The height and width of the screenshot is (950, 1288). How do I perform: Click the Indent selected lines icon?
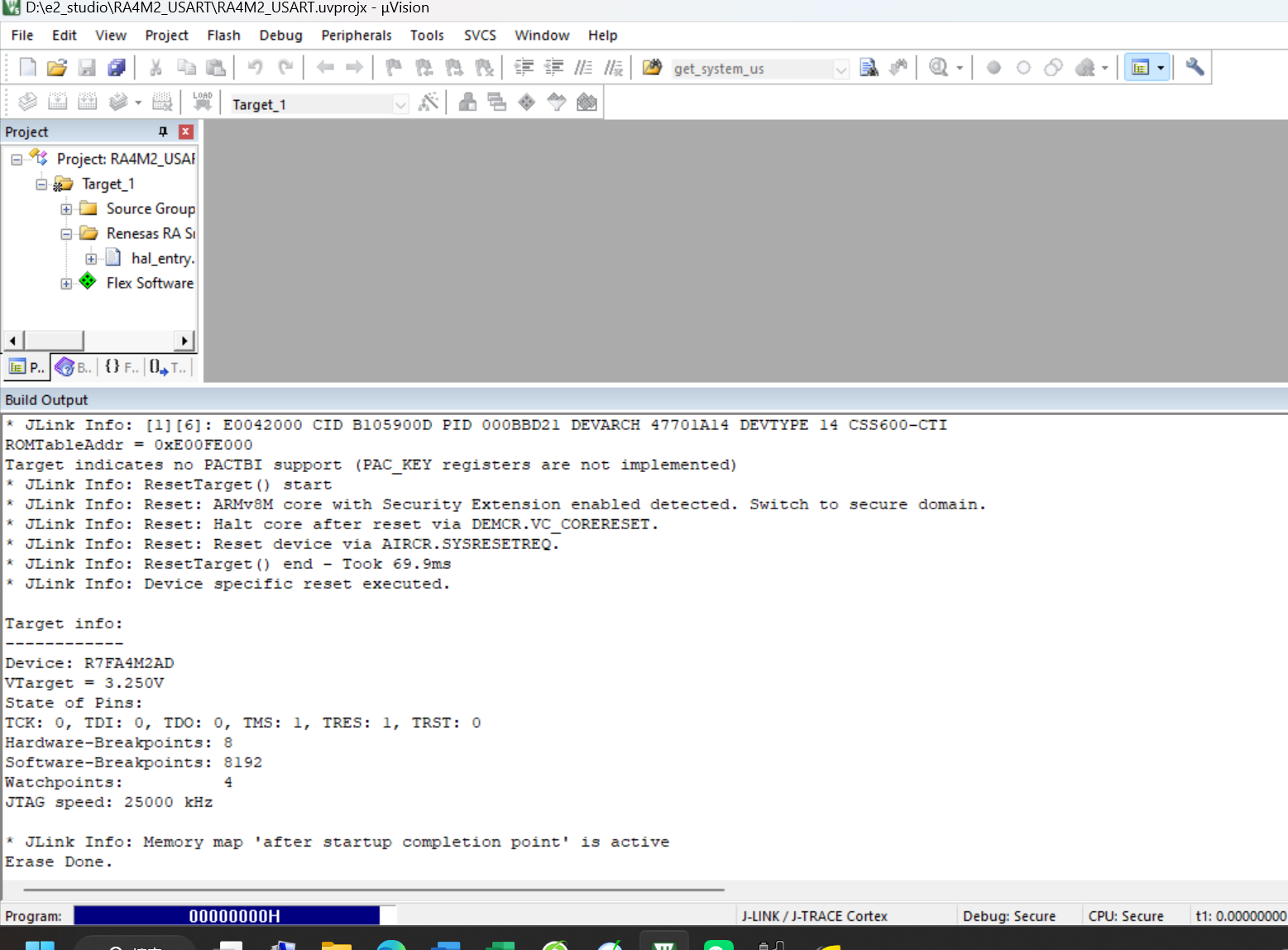tap(524, 68)
